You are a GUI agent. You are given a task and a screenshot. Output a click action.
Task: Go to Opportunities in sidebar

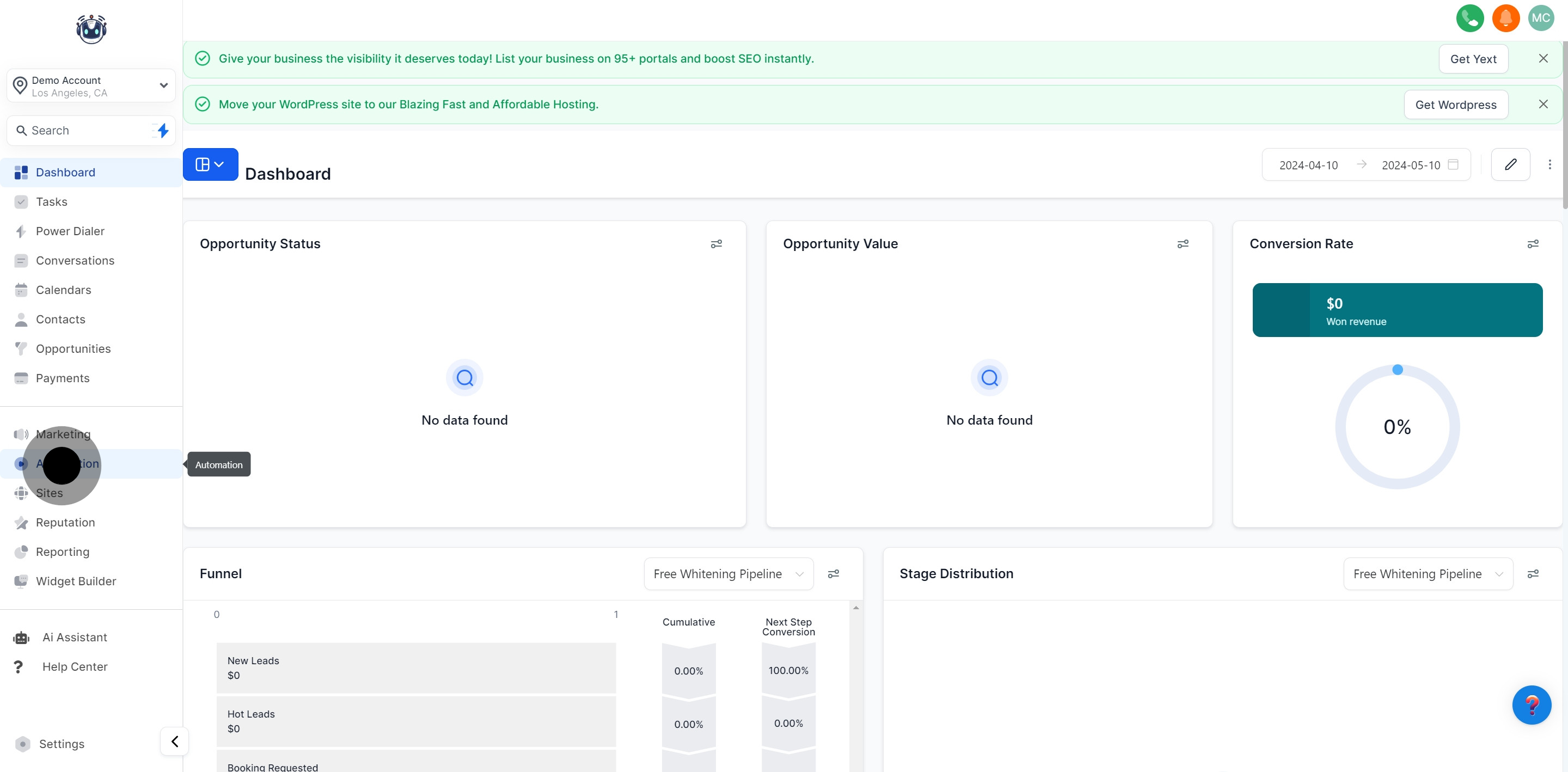click(73, 349)
